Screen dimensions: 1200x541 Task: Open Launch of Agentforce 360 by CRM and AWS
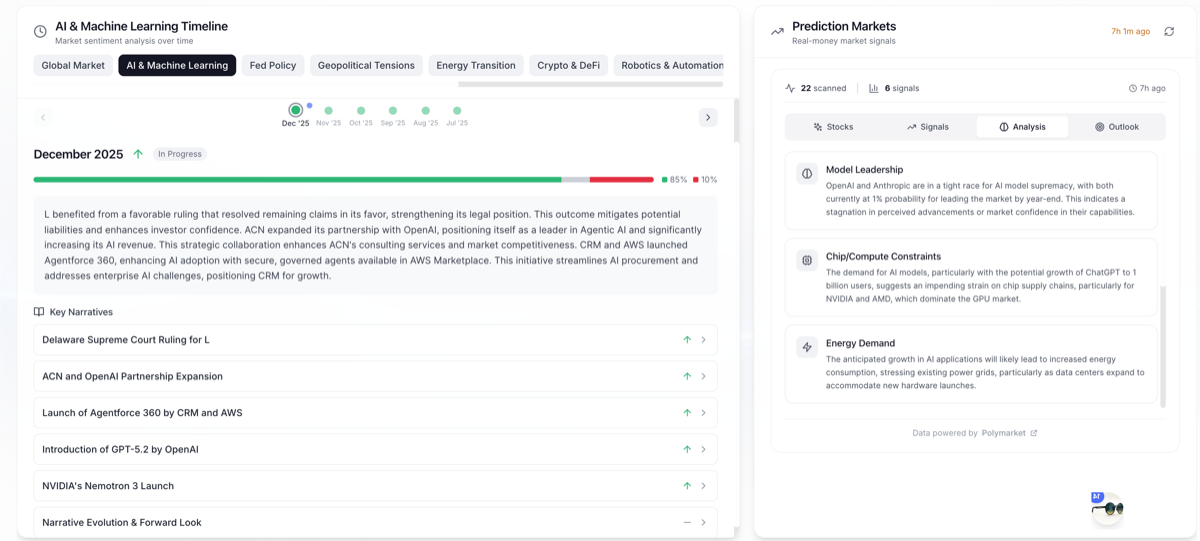(x=375, y=413)
